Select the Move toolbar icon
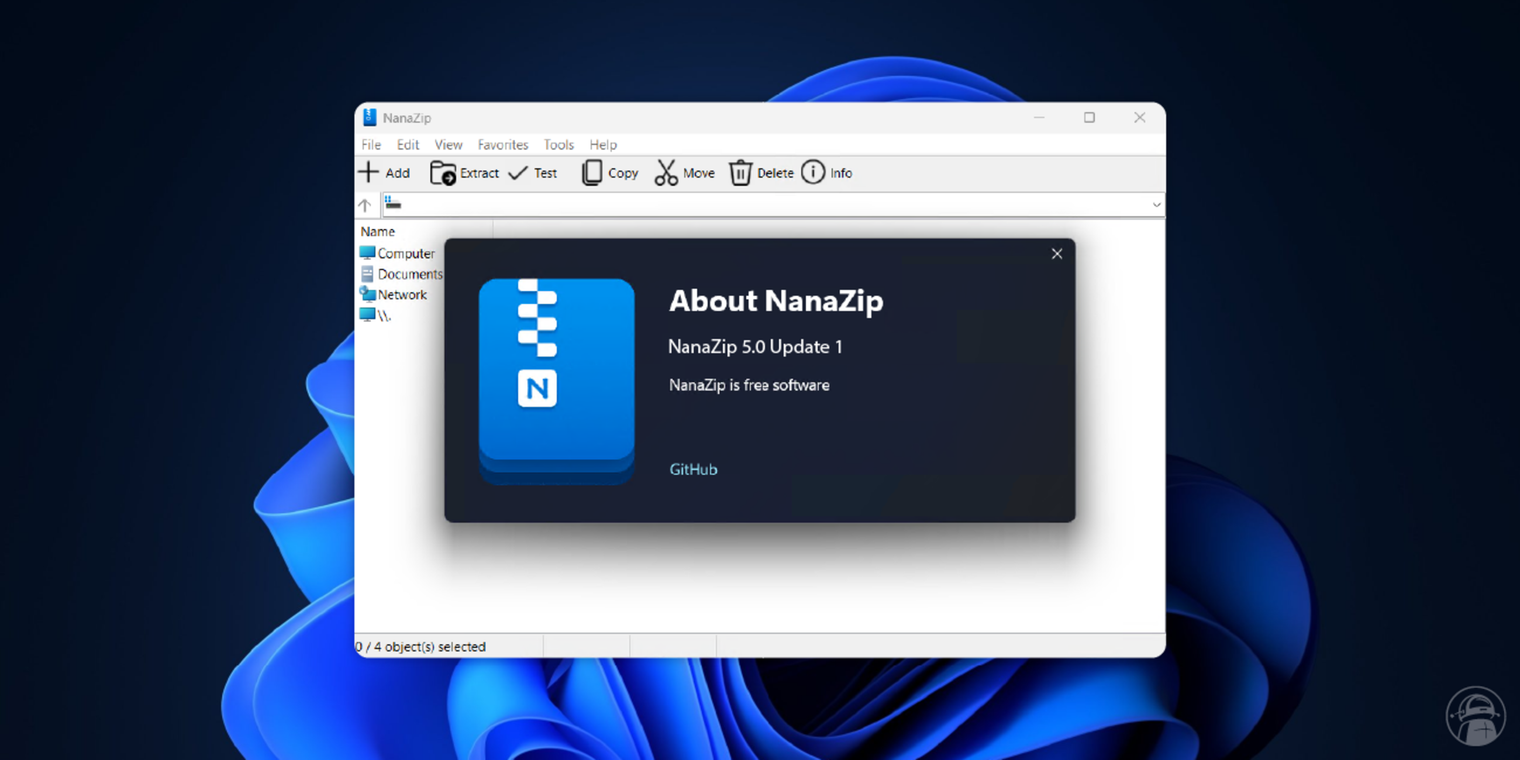The height and width of the screenshot is (760, 1520). click(x=666, y=172)
